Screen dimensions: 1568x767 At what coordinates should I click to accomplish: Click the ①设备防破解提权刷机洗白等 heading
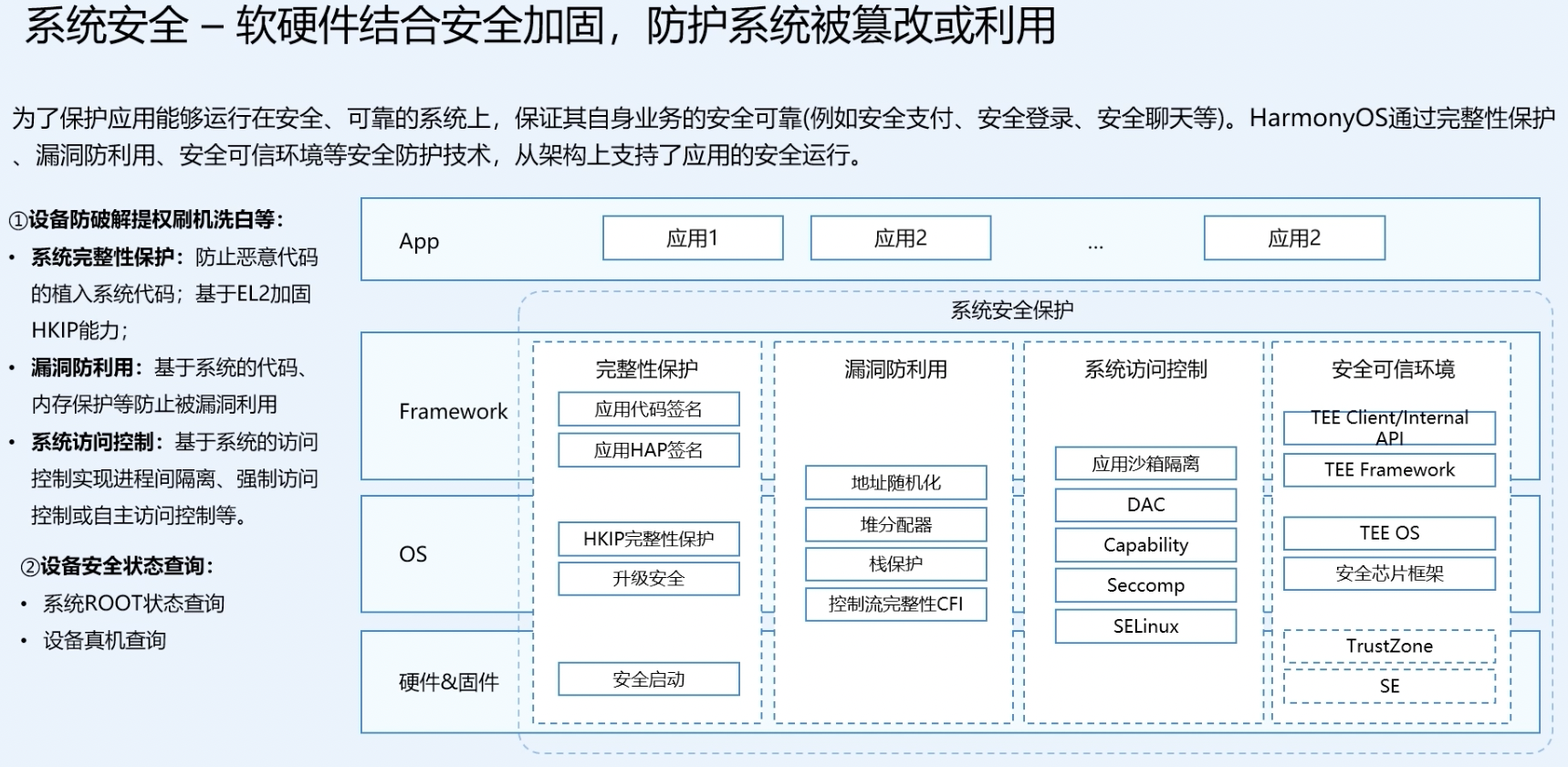pos(147,219)
